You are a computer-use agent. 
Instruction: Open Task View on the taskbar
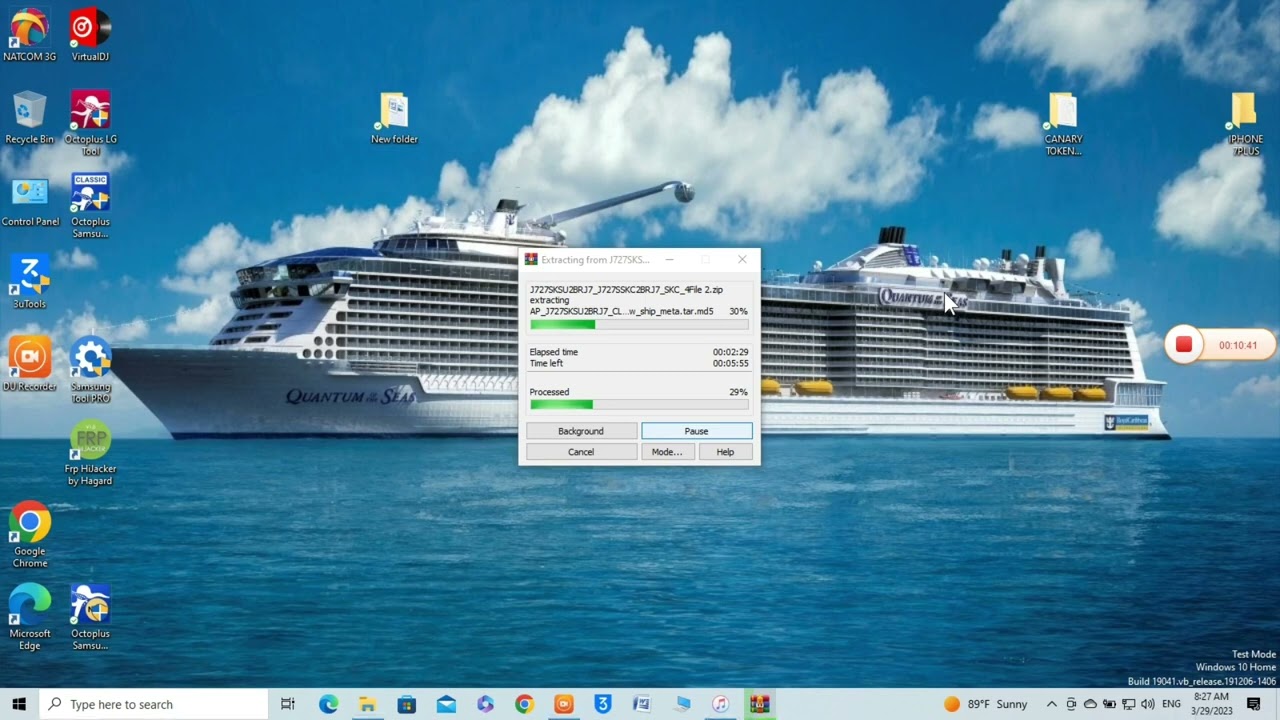(288, 704)
